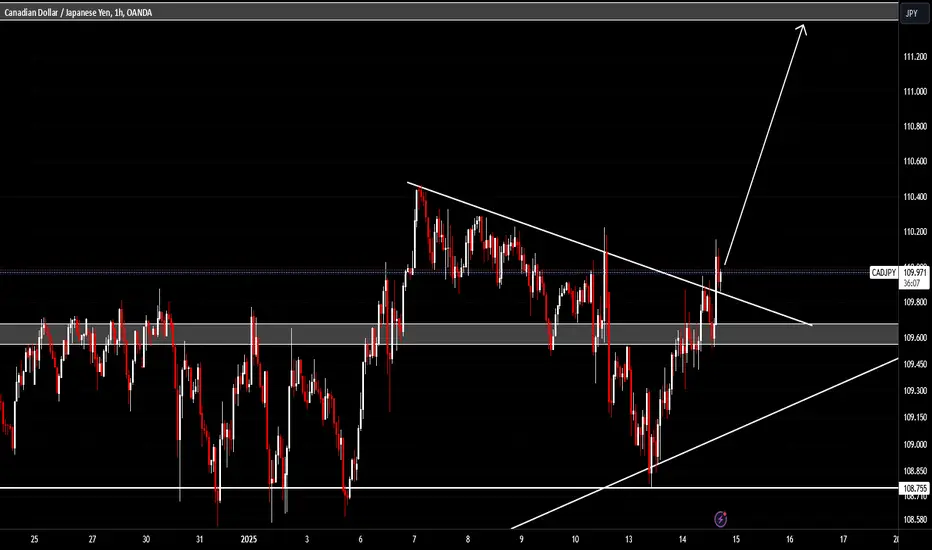Click the 110.600 price scale label

(915, 161)
